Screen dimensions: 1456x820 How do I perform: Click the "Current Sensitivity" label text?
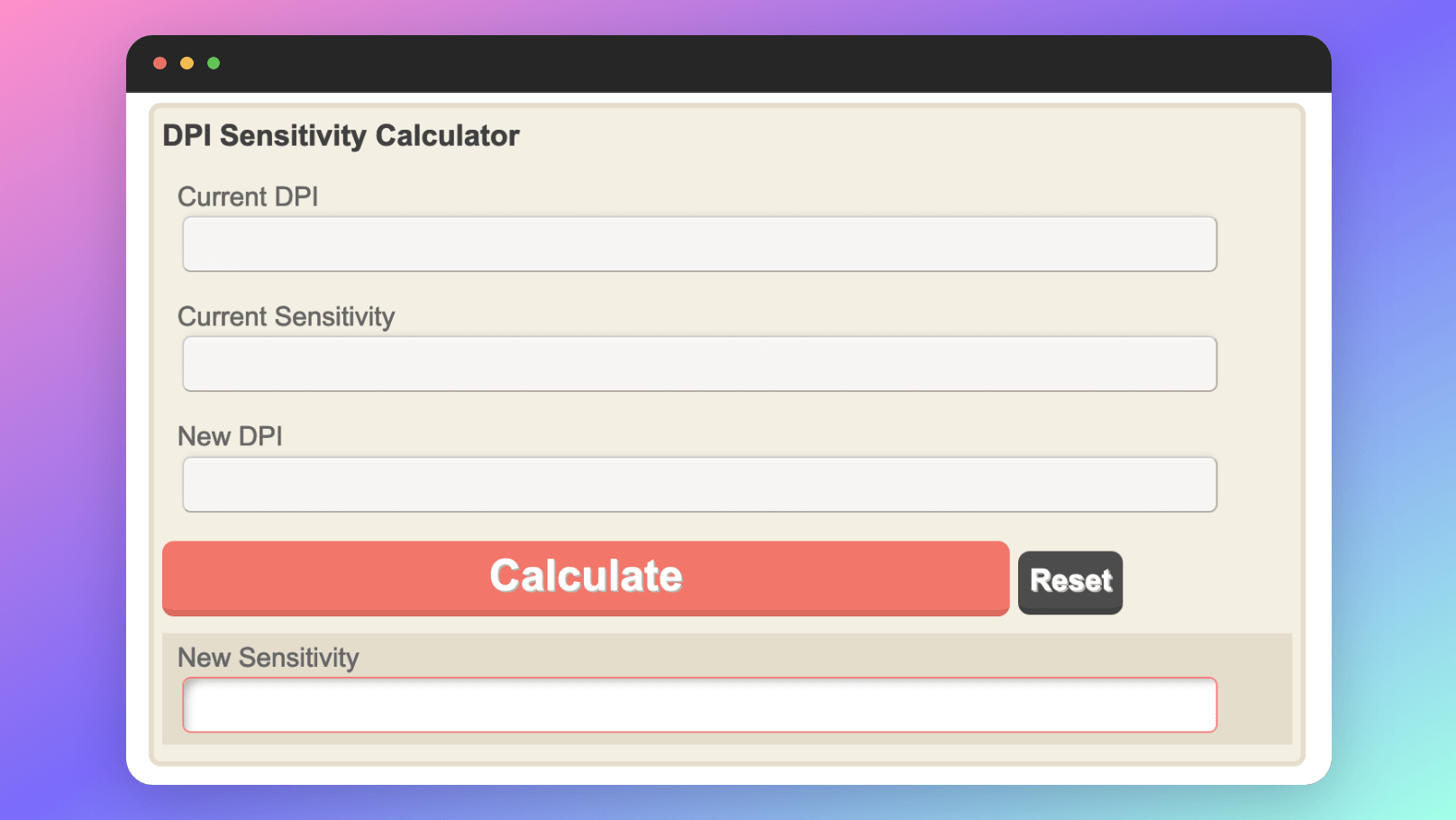pyautogui.click(x=286, y=316)
